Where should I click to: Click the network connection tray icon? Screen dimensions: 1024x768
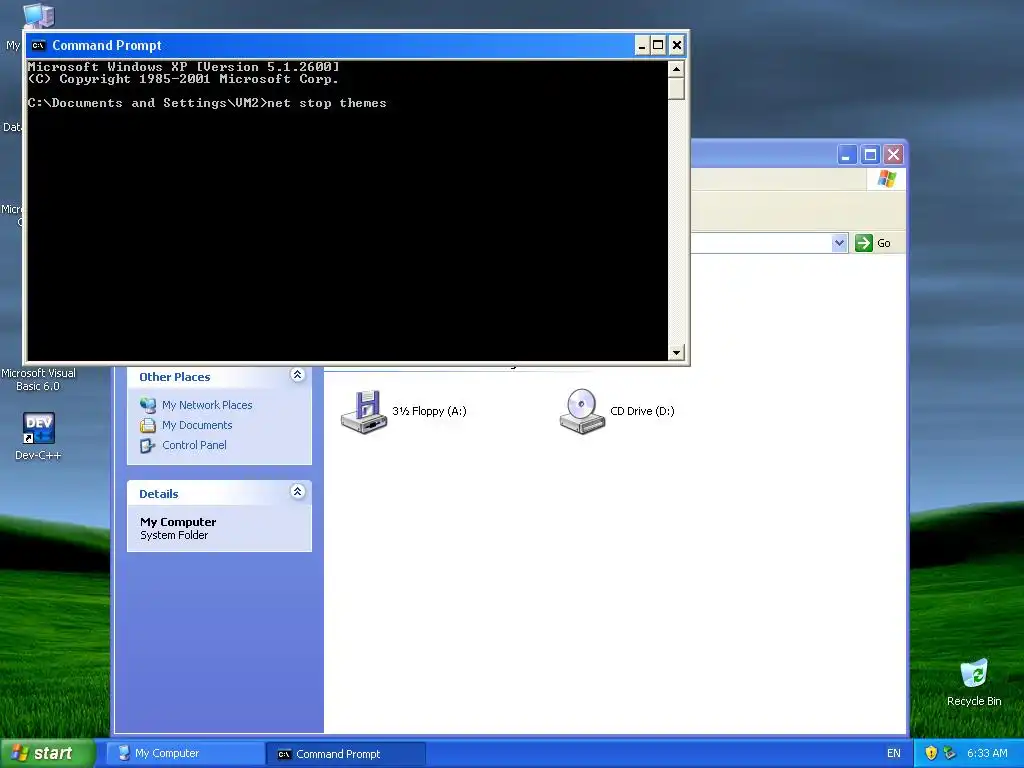click(950, 754)
